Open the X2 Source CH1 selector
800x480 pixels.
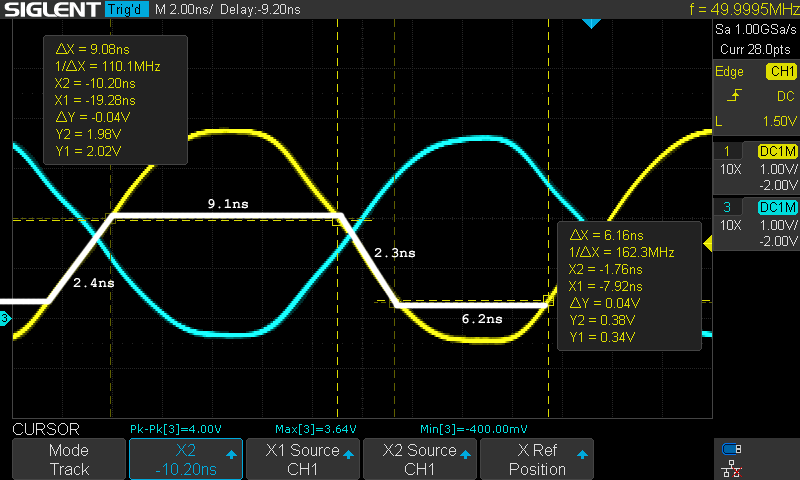click(419, 459)
